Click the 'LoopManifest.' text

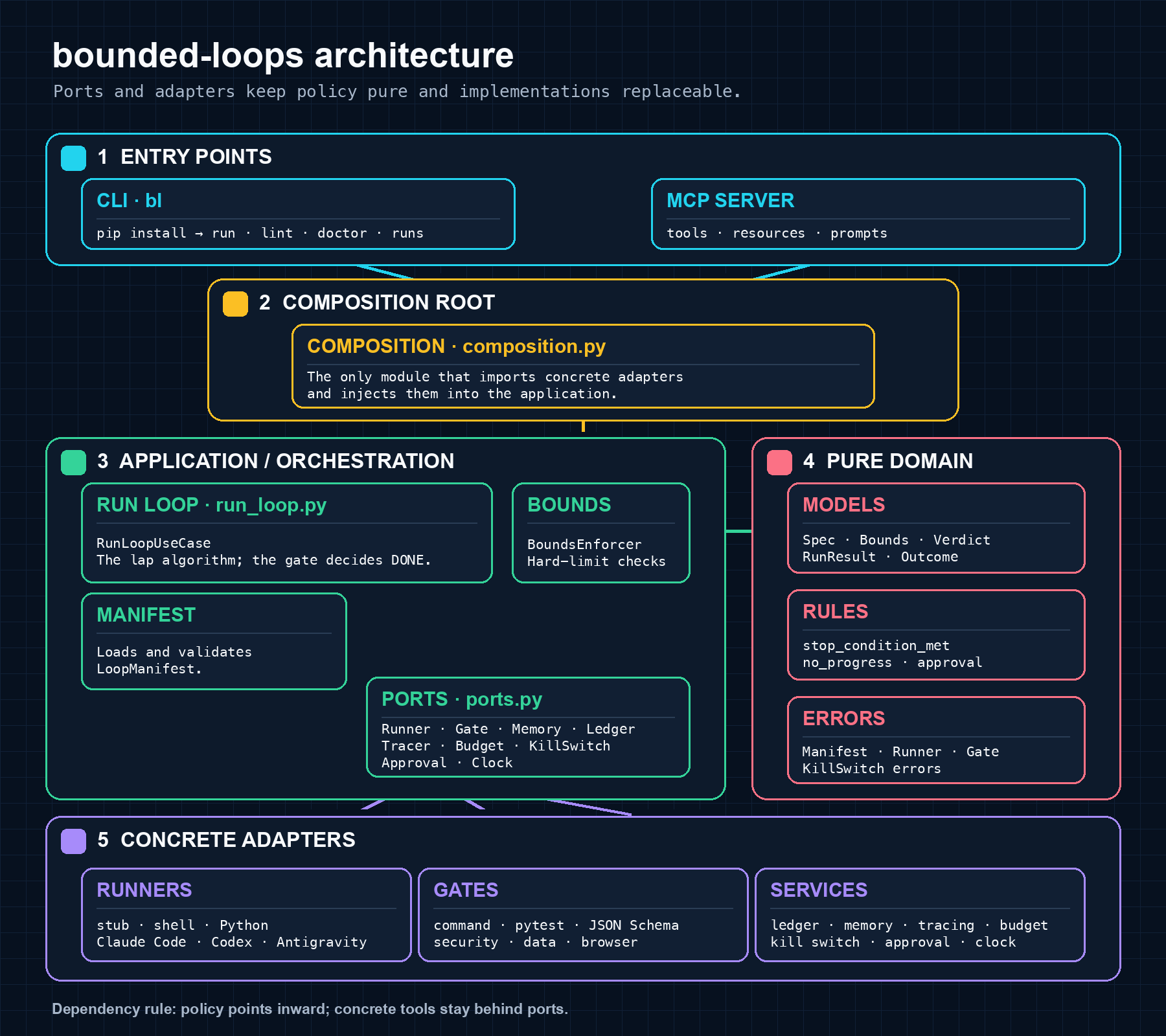coord(149,669)
